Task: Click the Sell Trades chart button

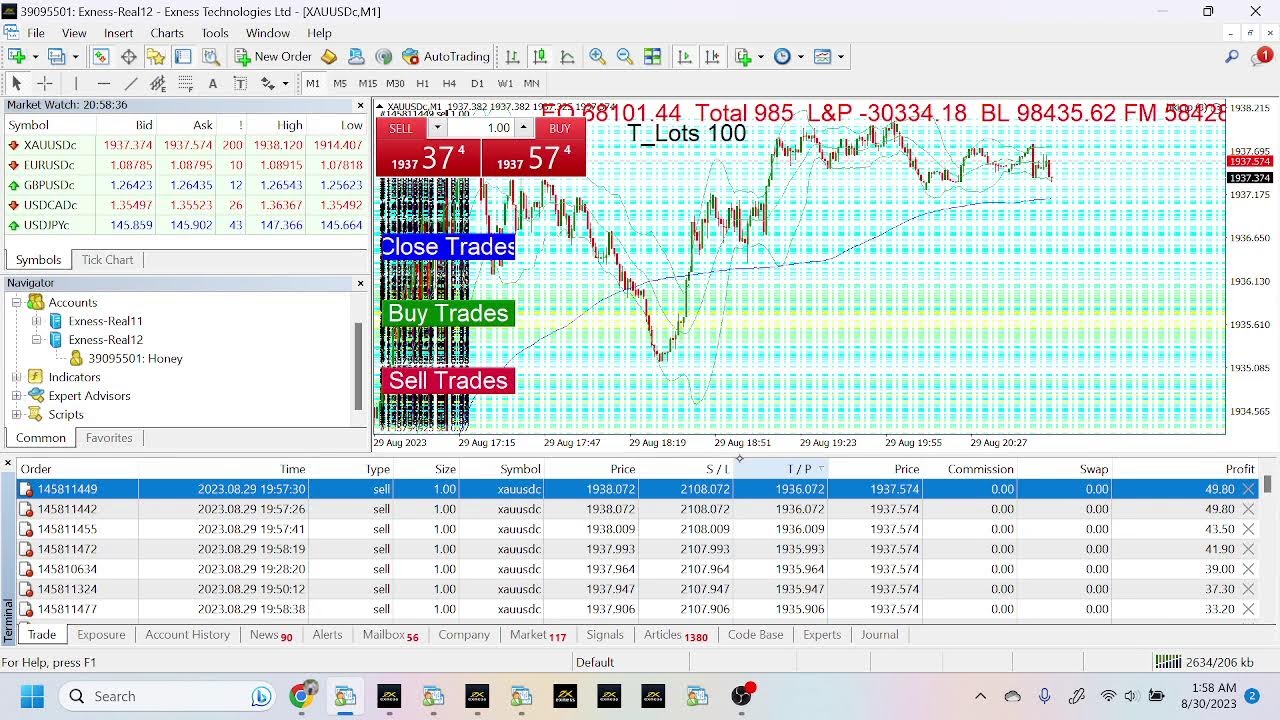Action: 448,380
